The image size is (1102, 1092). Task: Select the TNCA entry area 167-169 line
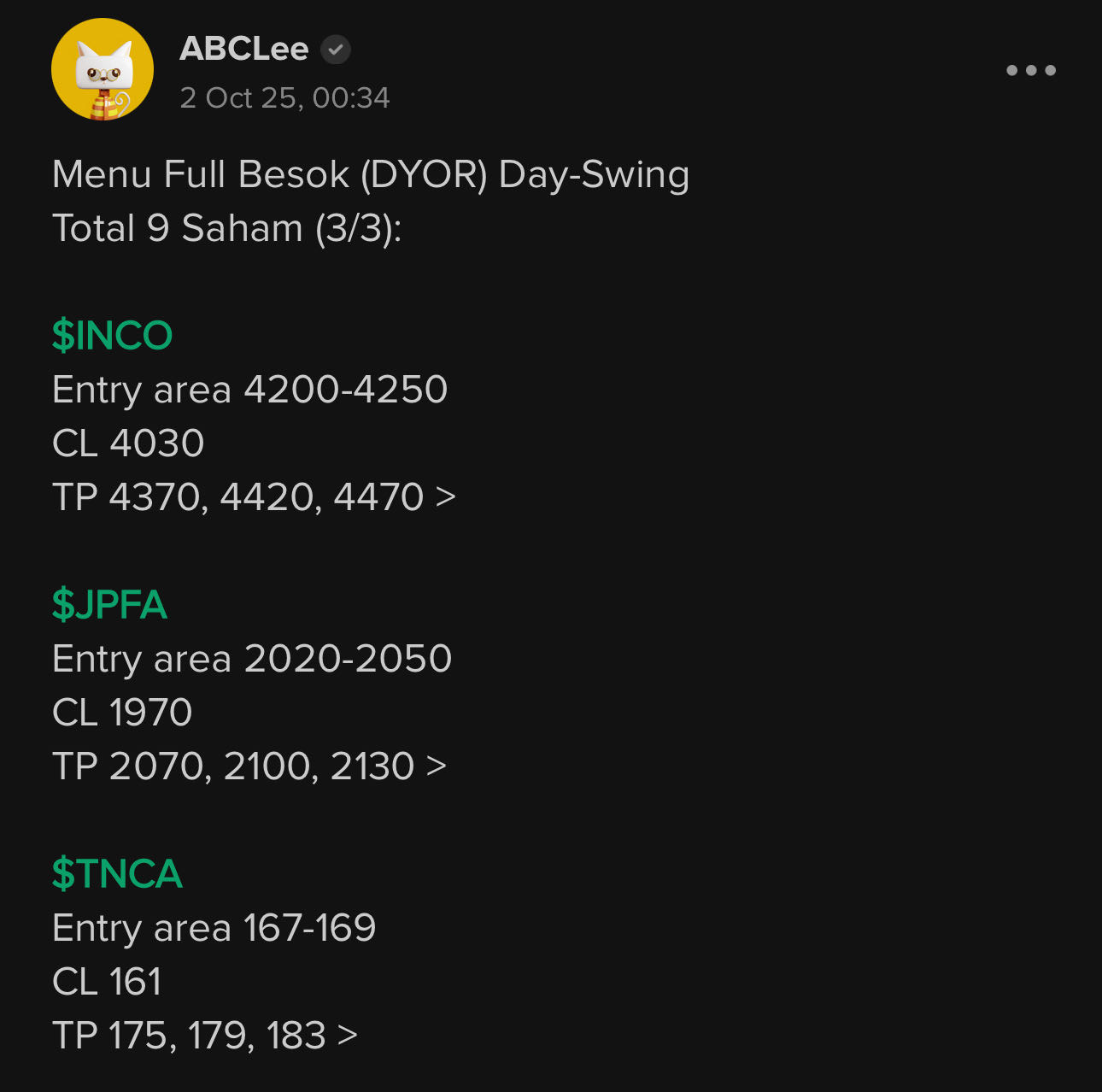[x=214, y=928]
